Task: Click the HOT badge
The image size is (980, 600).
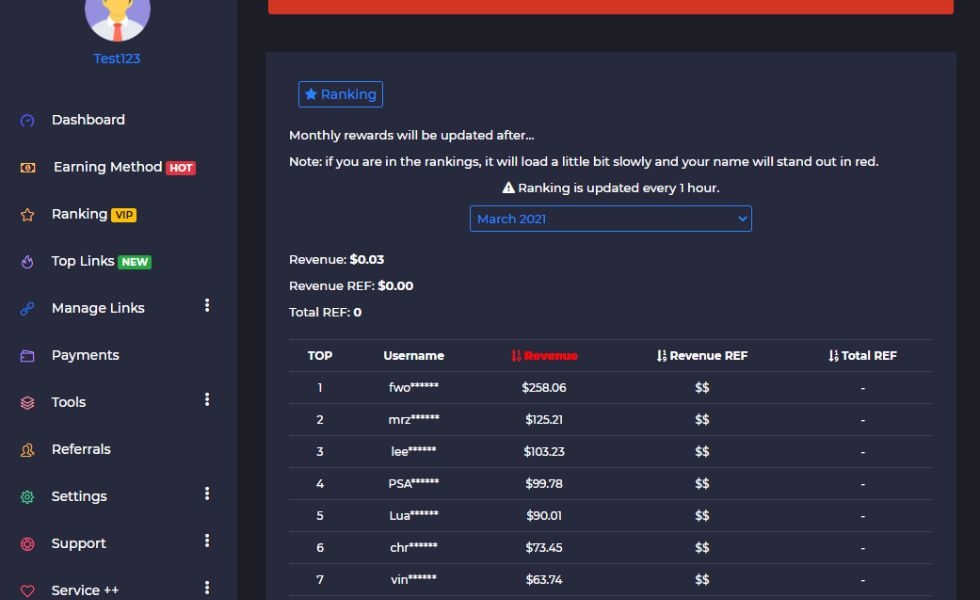Action: 181,168
